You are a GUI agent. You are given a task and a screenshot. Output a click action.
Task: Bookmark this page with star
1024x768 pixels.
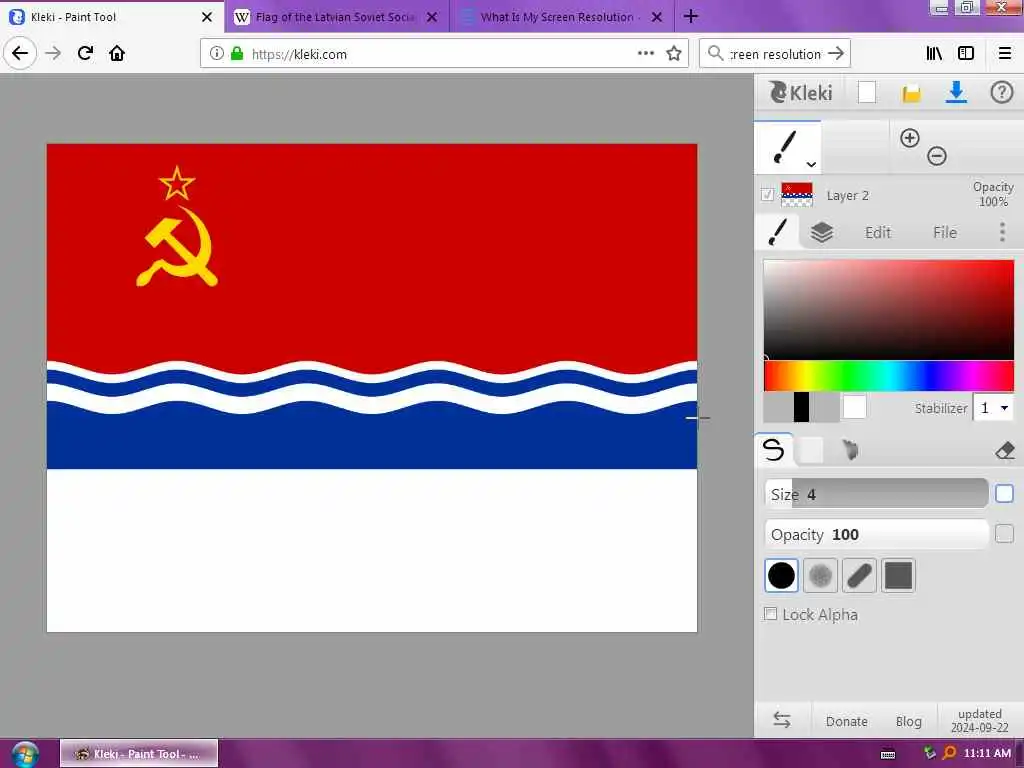point(673,54)
